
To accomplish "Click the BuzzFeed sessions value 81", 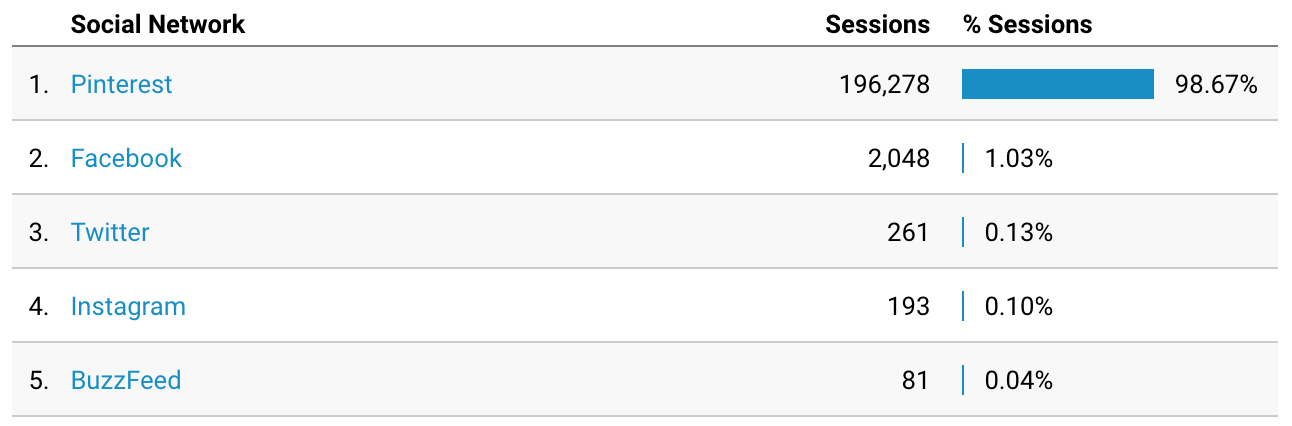I will point(916,381).
